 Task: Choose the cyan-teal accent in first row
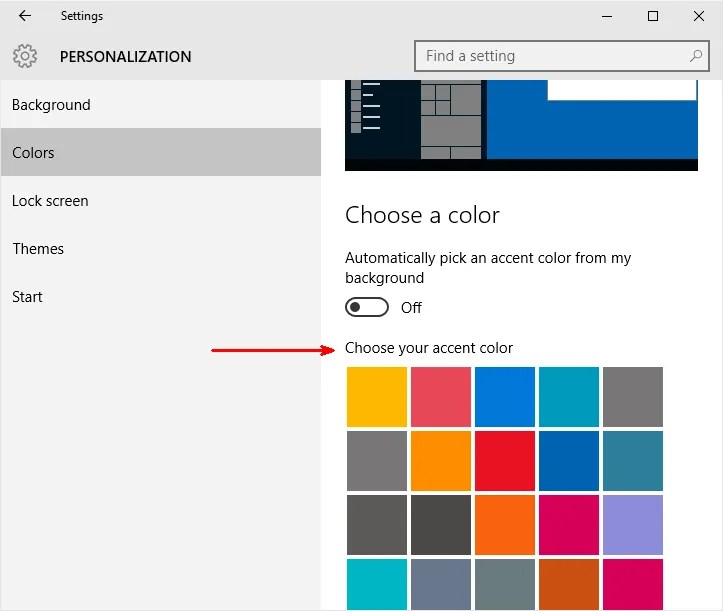point(569,397)
